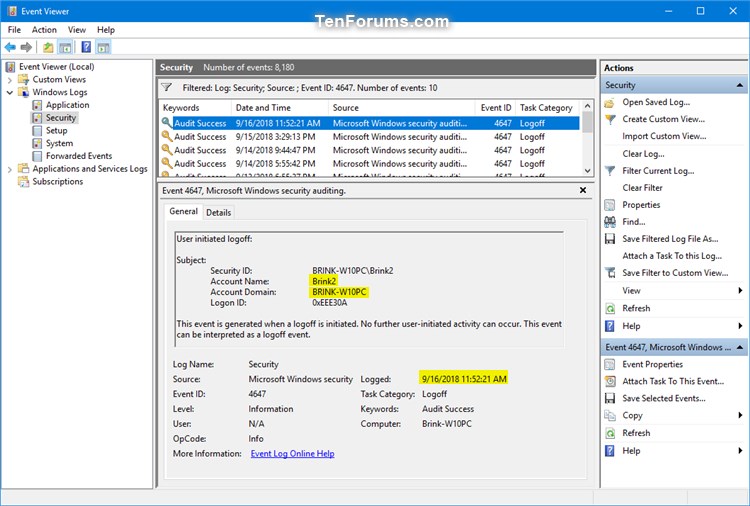Click the Open Saved Log folder icon
The height and width of the screenshot is (506, 750).
tap(610, 102)
